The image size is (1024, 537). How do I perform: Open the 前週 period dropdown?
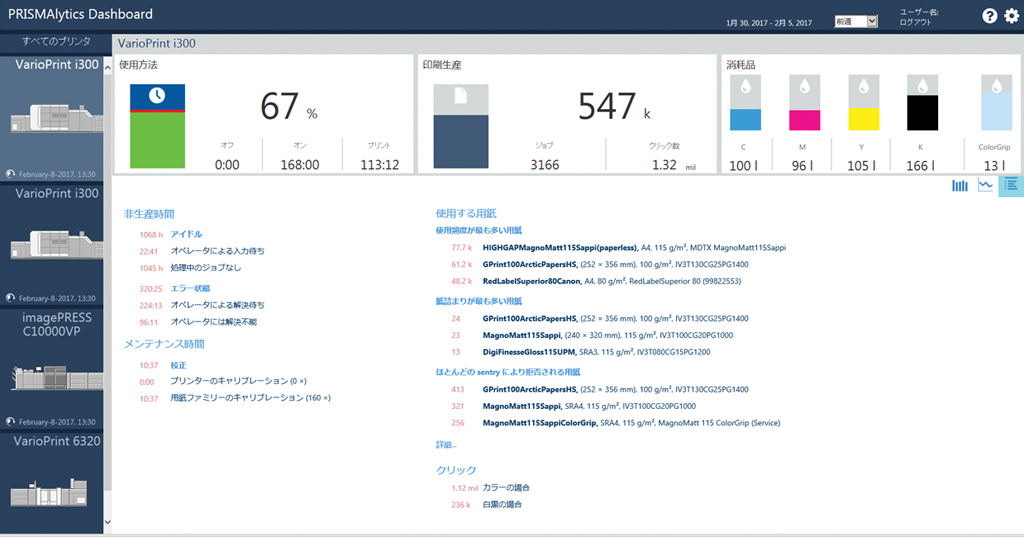(x=856, y=22)
